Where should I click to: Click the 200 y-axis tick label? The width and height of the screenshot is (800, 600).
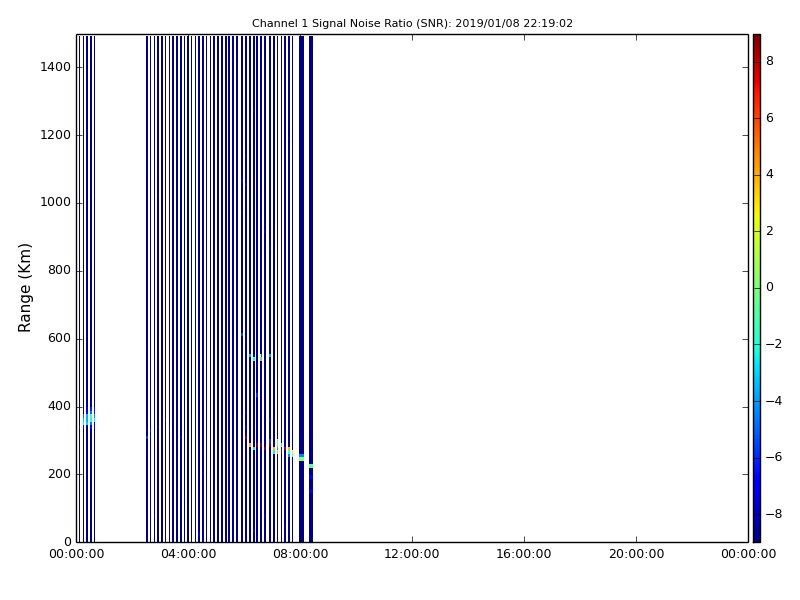point(59,474)
